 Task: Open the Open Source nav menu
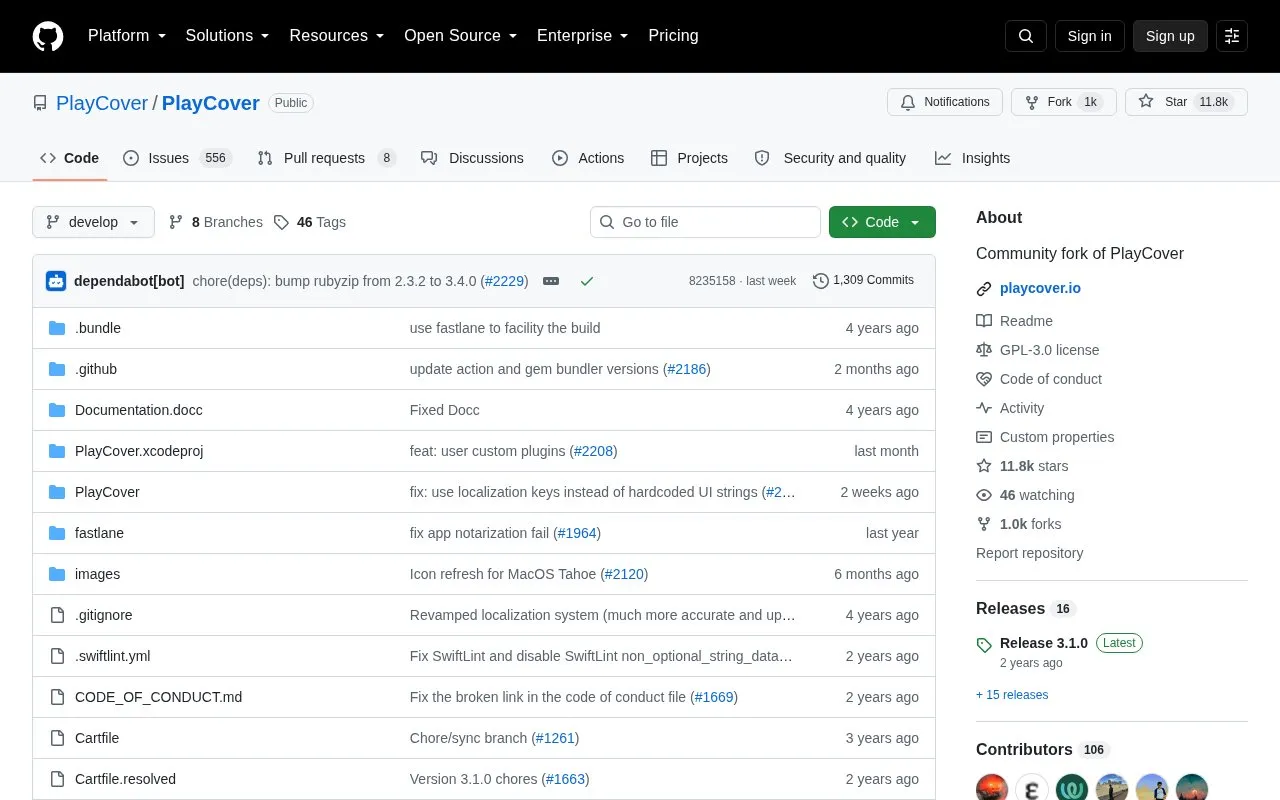460,36
